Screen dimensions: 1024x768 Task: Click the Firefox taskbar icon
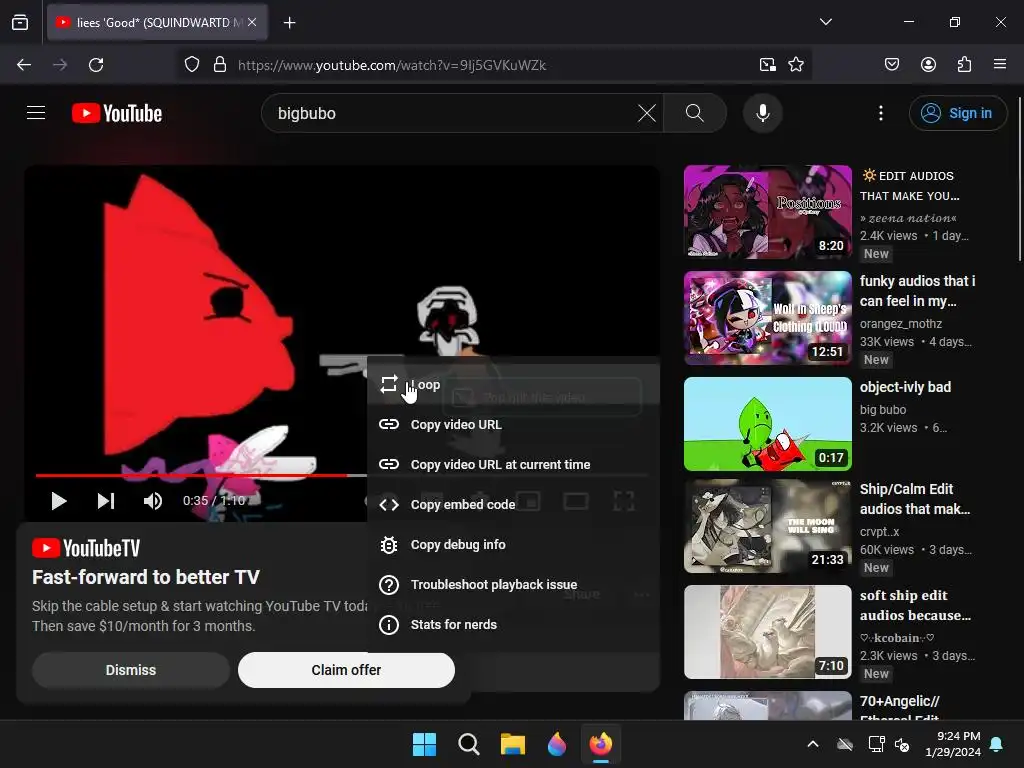pyautogui.click(x=600, y=744)
